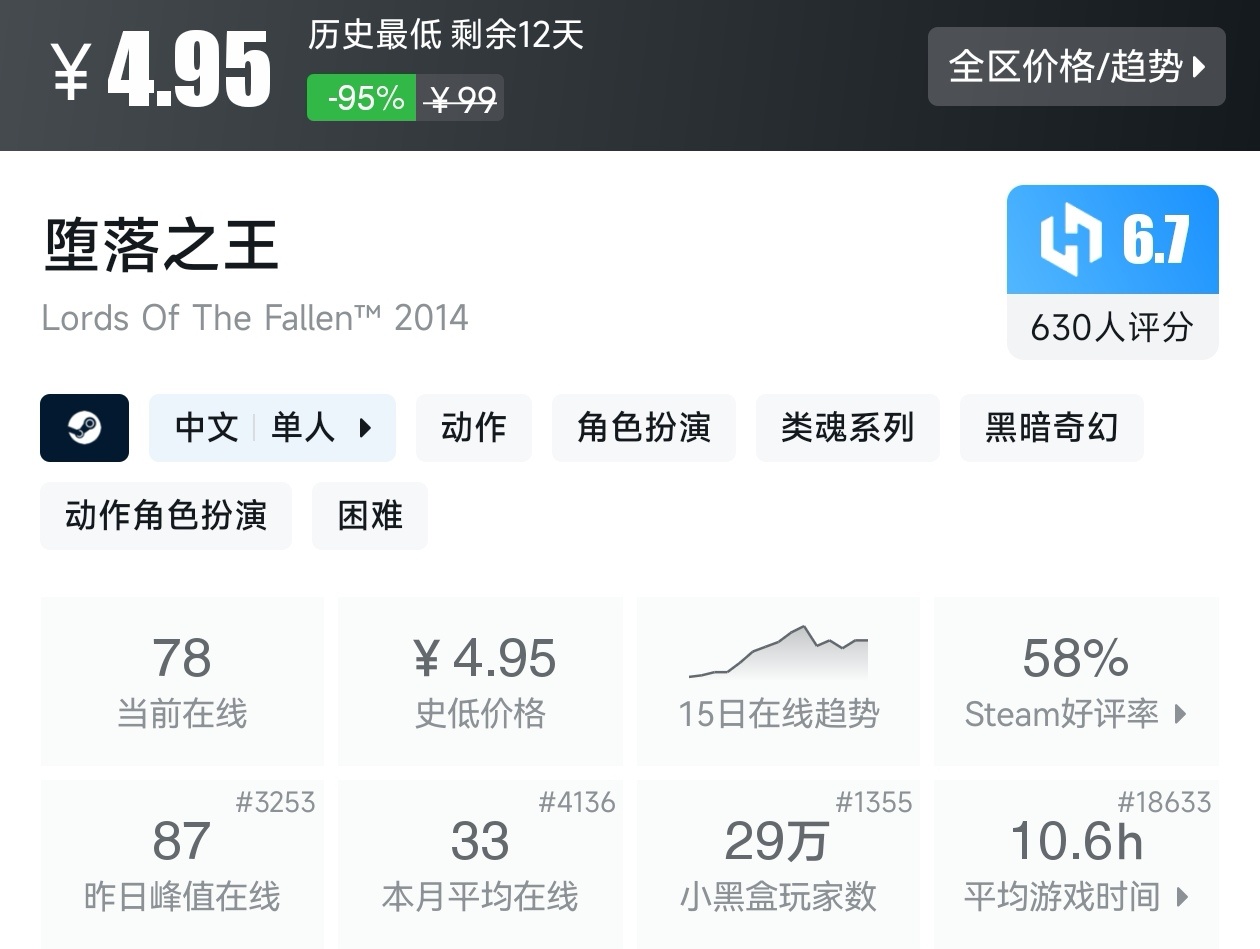The width and height of the screenshot is (1260, 949).
Task: Click the 堕落之王 game title
Action: [160, 246]
